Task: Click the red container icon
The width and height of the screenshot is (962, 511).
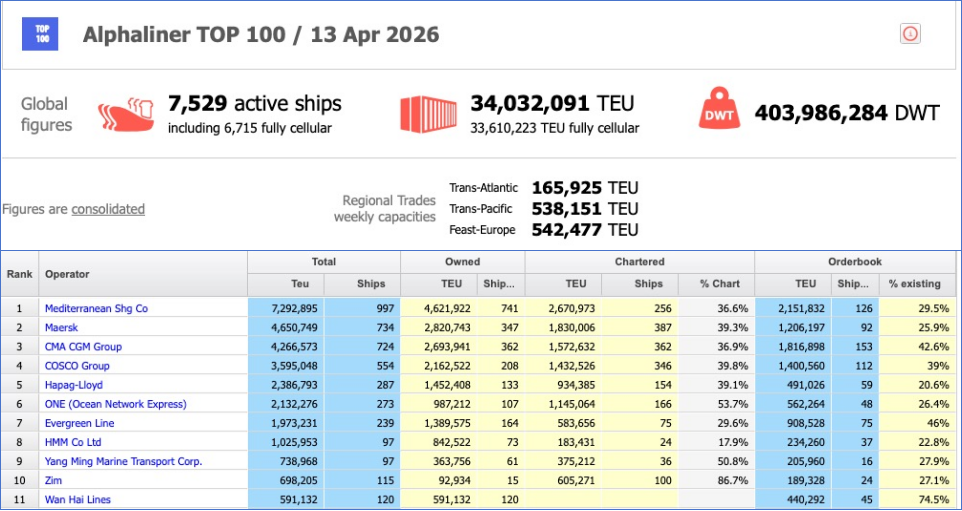Action: 428,114
